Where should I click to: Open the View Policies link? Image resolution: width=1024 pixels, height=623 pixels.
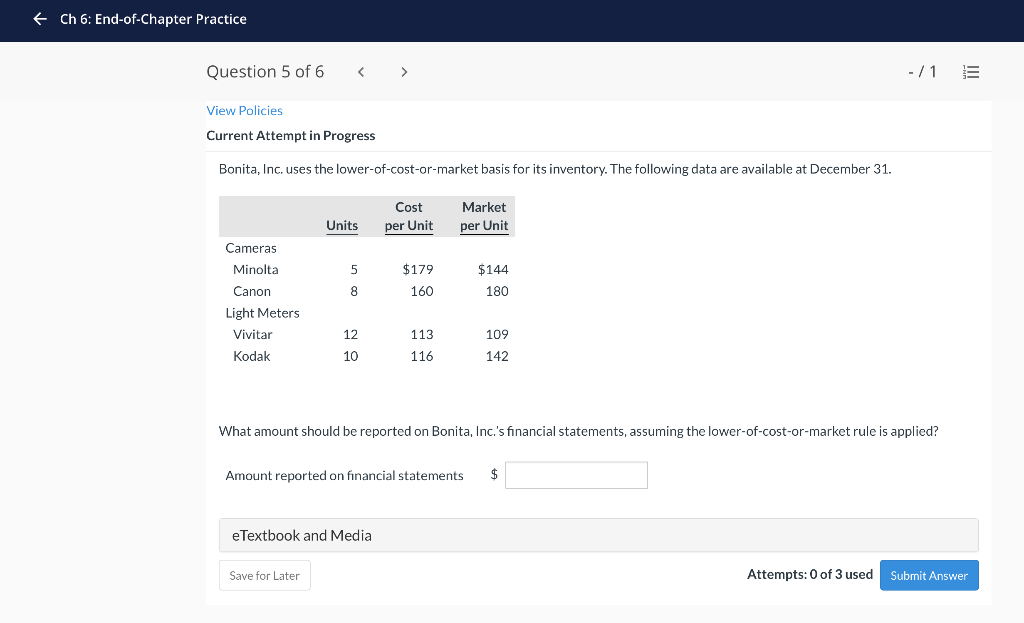pyautogui.click(x=244, y=110)
